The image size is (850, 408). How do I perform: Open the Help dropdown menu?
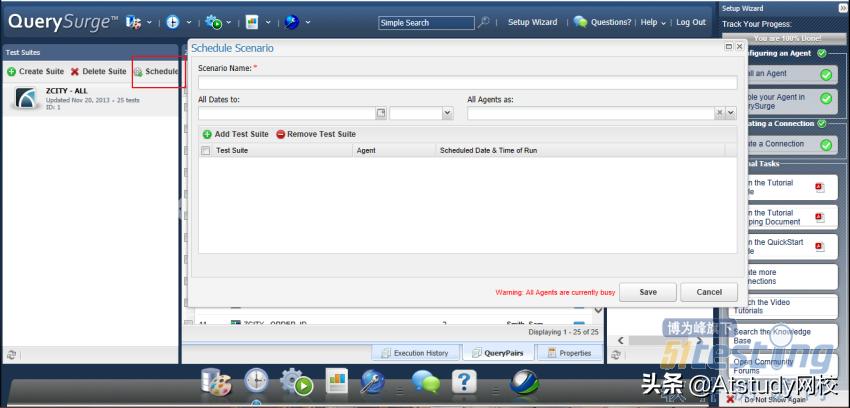tap(653, 22)
